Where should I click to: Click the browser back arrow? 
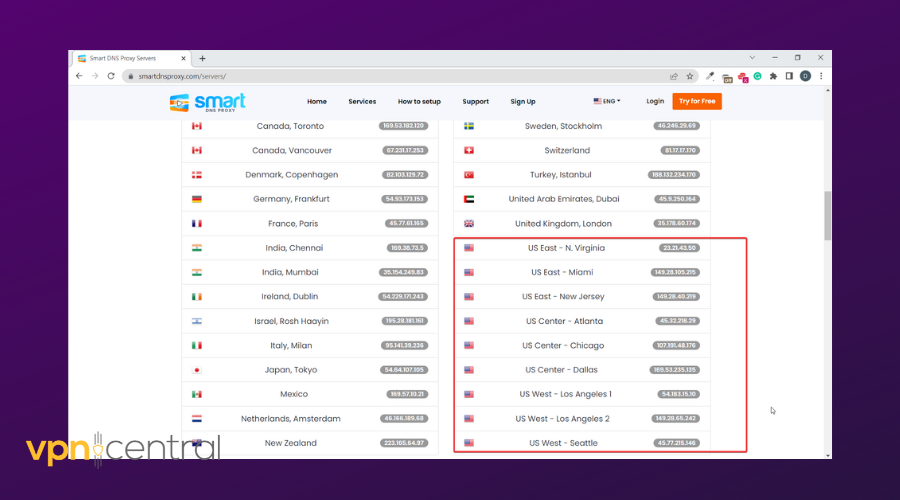tap(79, 76)
